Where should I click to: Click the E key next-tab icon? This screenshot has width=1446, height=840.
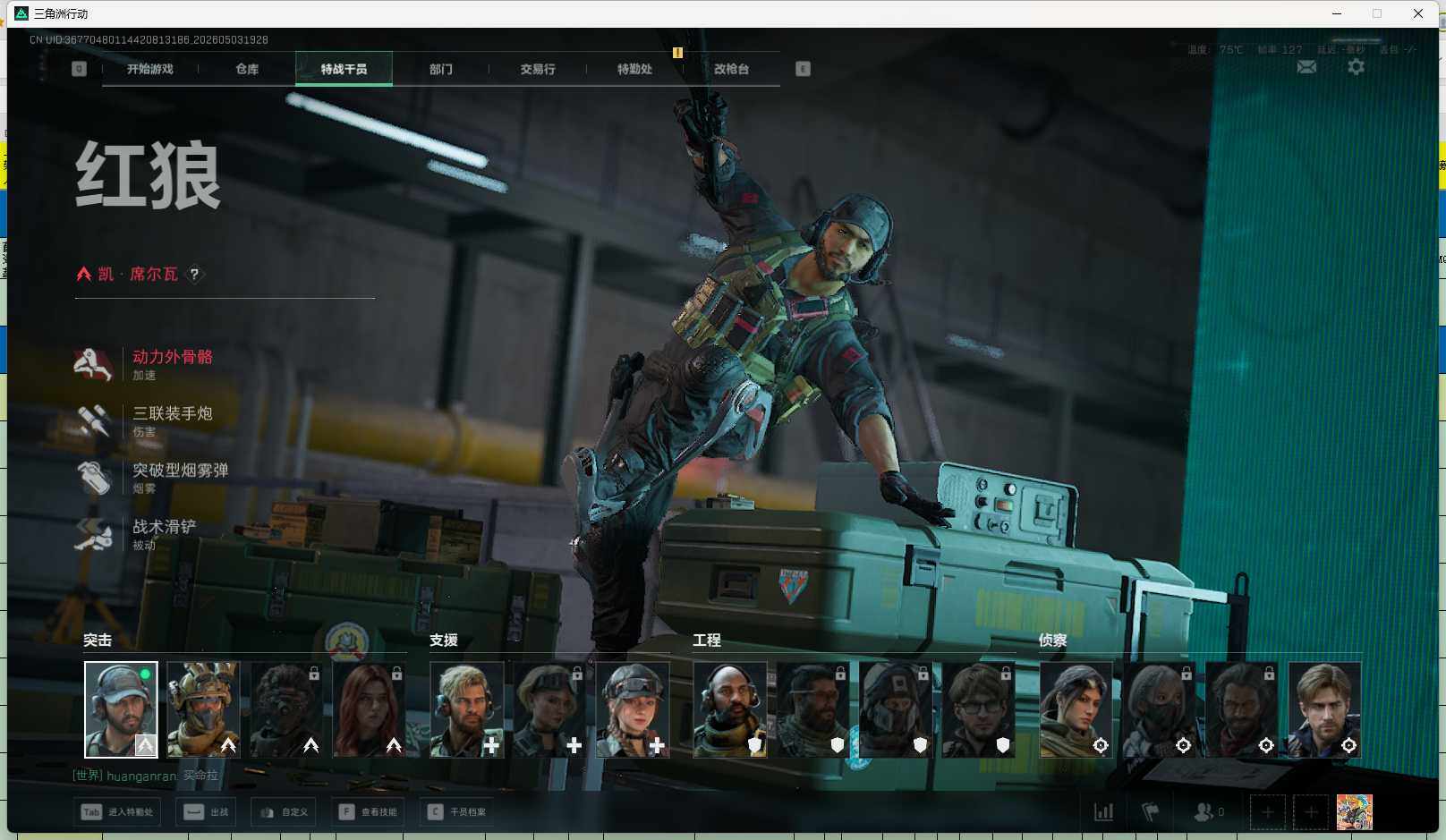tap(803, 69)
